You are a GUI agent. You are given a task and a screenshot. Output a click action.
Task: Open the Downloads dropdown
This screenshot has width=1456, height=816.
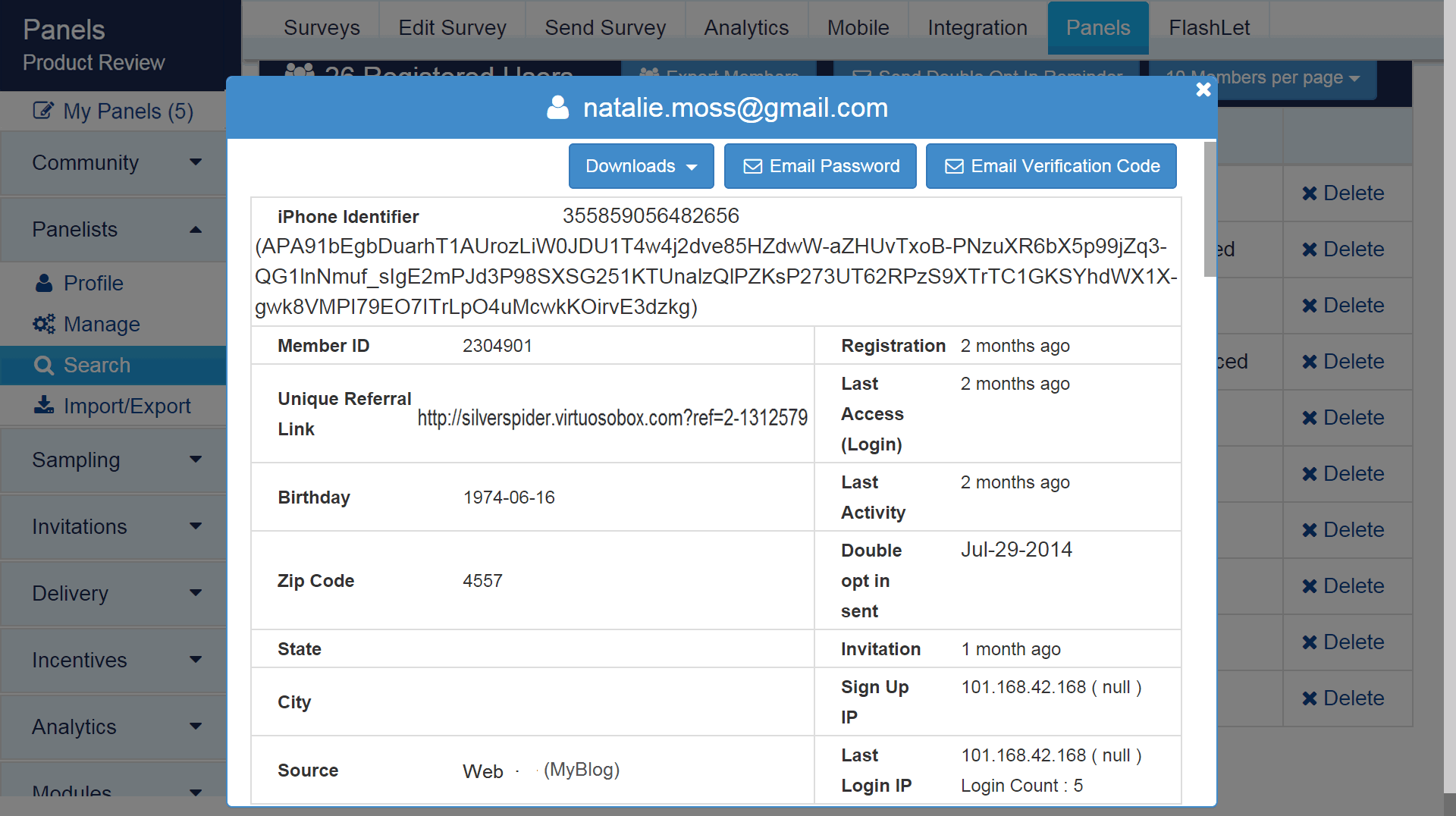click(641, 166)
